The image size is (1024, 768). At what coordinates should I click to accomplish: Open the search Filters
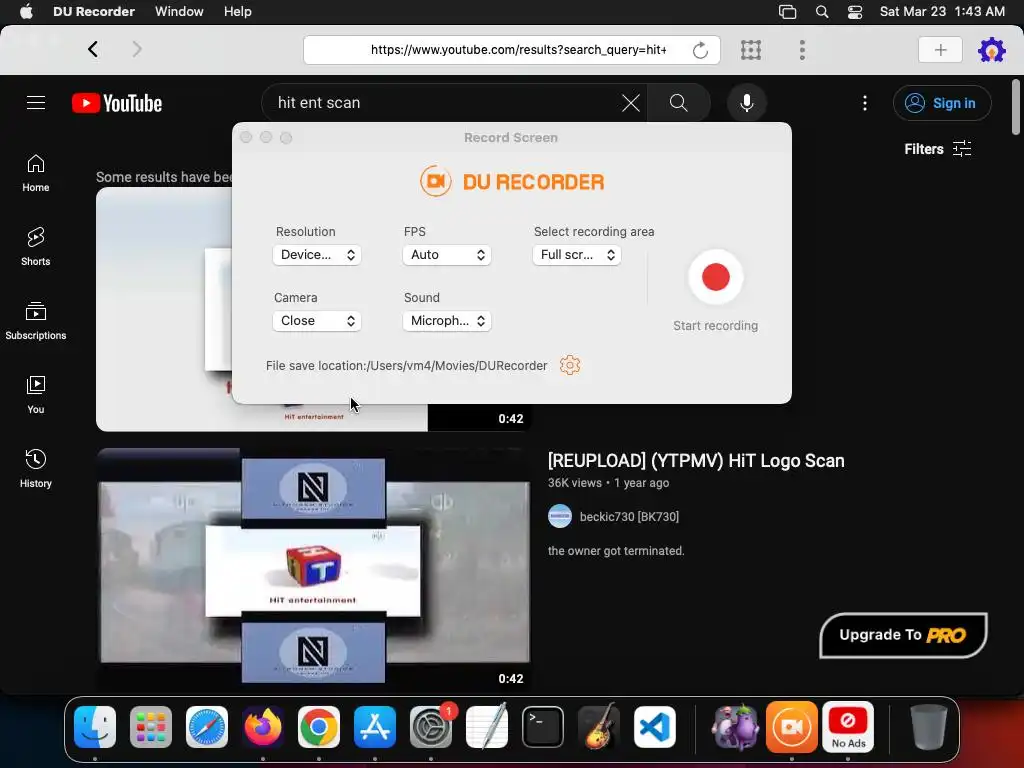[938, 149]
